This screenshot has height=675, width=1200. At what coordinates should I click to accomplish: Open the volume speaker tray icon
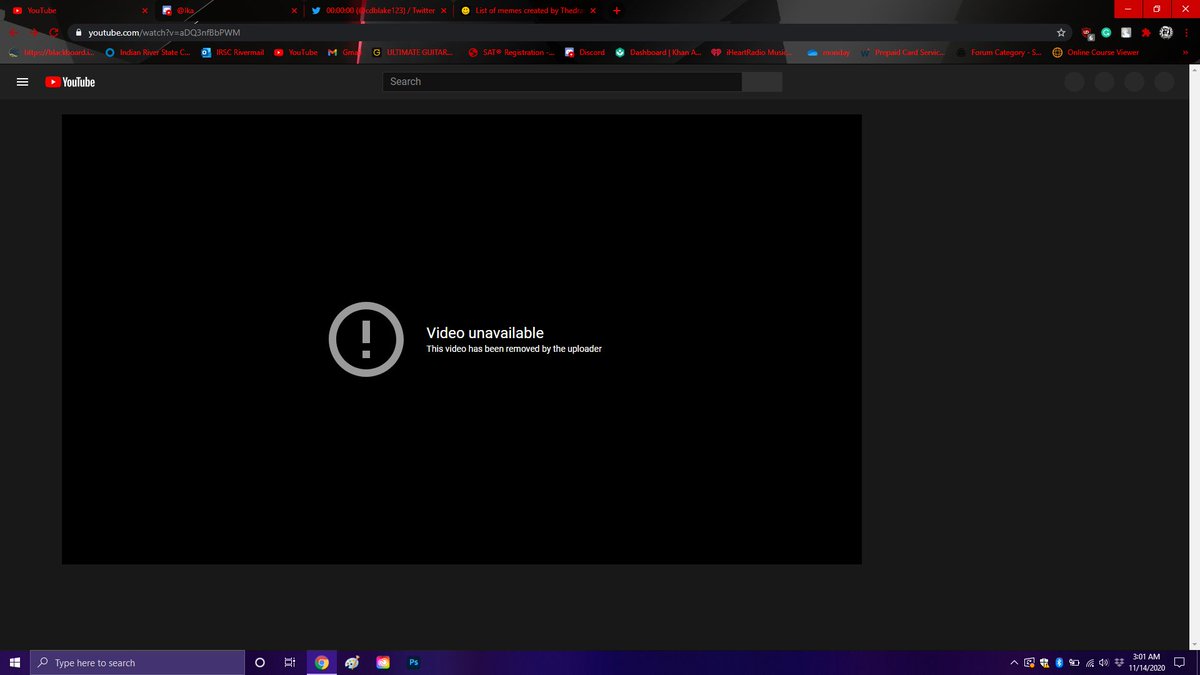tap(1104, 662)
